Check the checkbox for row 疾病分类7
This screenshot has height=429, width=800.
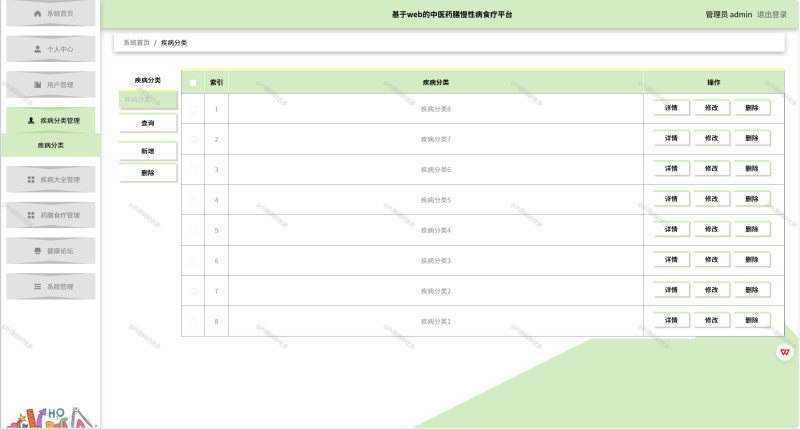[x=193, y=139]
